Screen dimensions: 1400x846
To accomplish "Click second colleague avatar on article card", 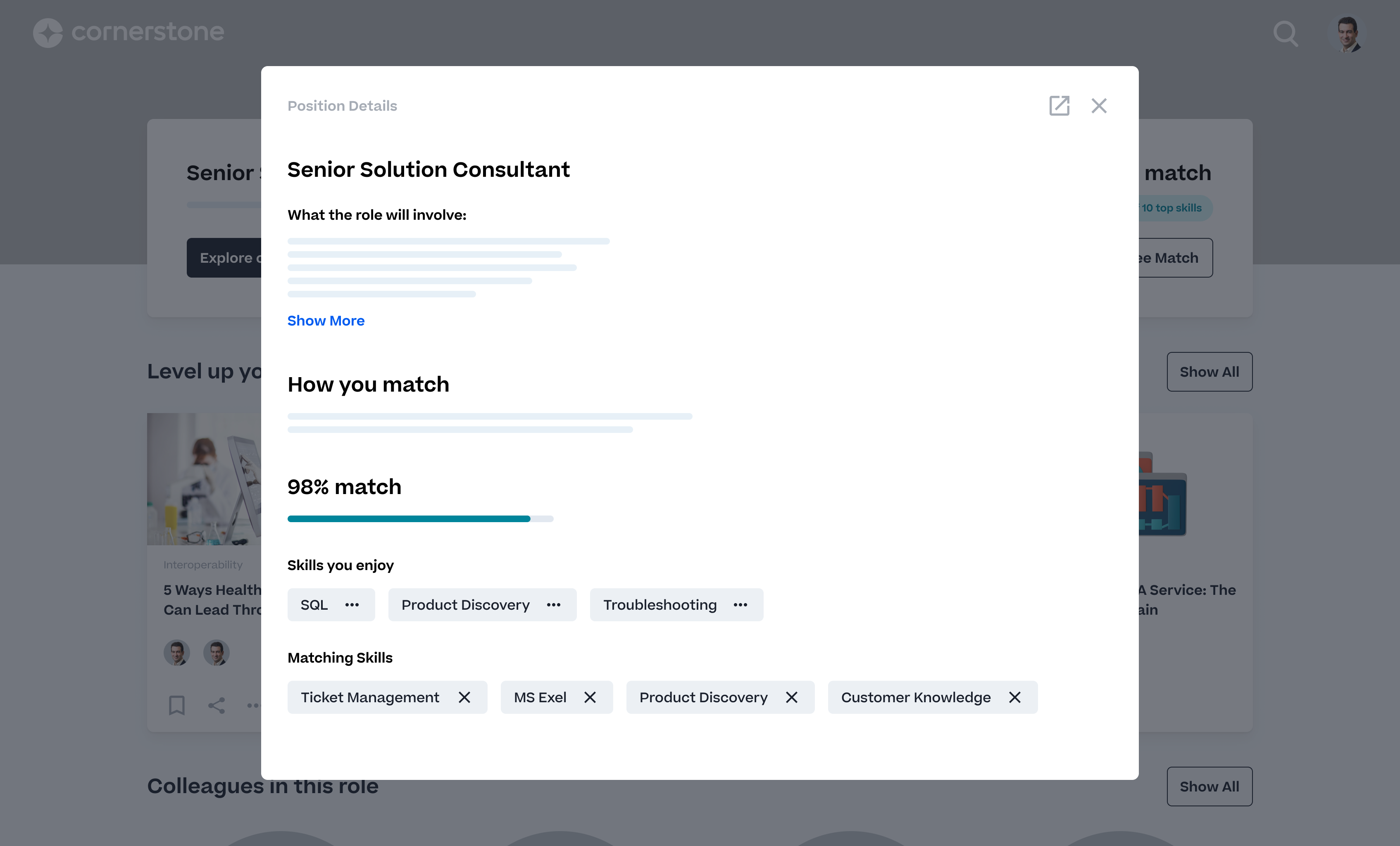I will click(217, 652).
